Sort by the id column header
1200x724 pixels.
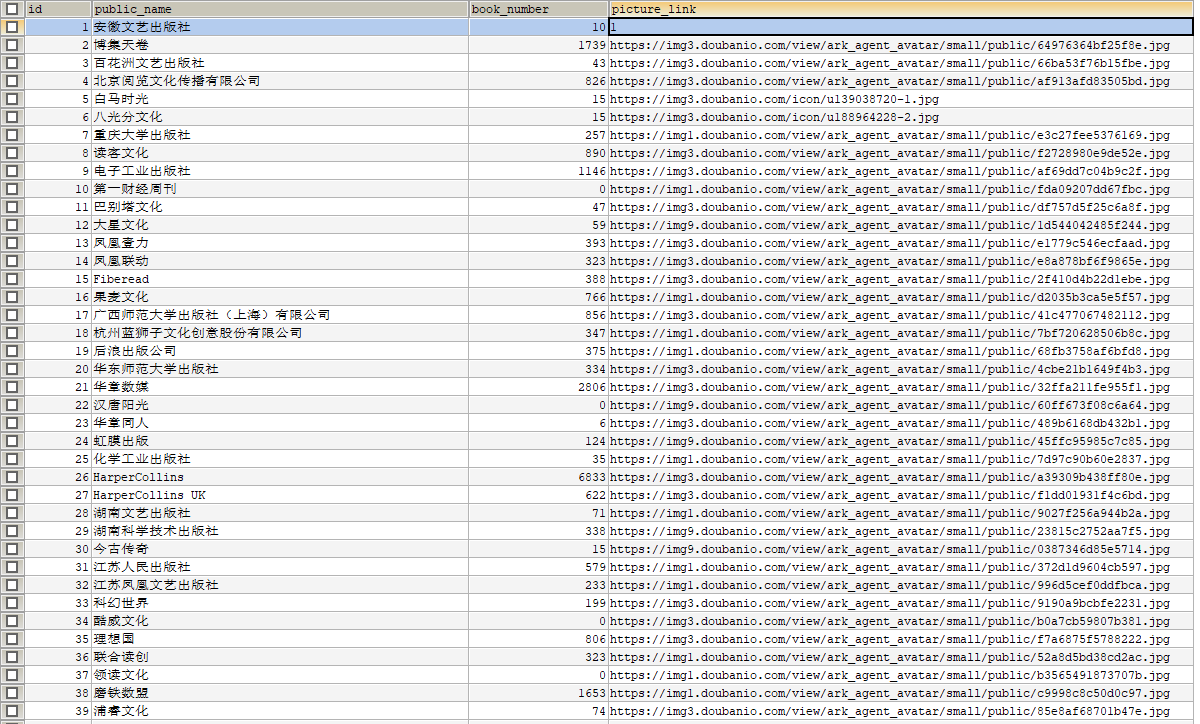point(58,9)
